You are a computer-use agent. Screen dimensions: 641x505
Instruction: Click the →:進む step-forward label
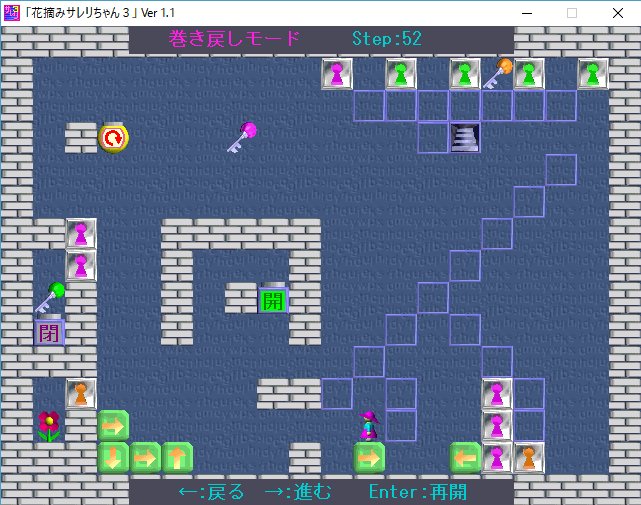tap(300, 492)
